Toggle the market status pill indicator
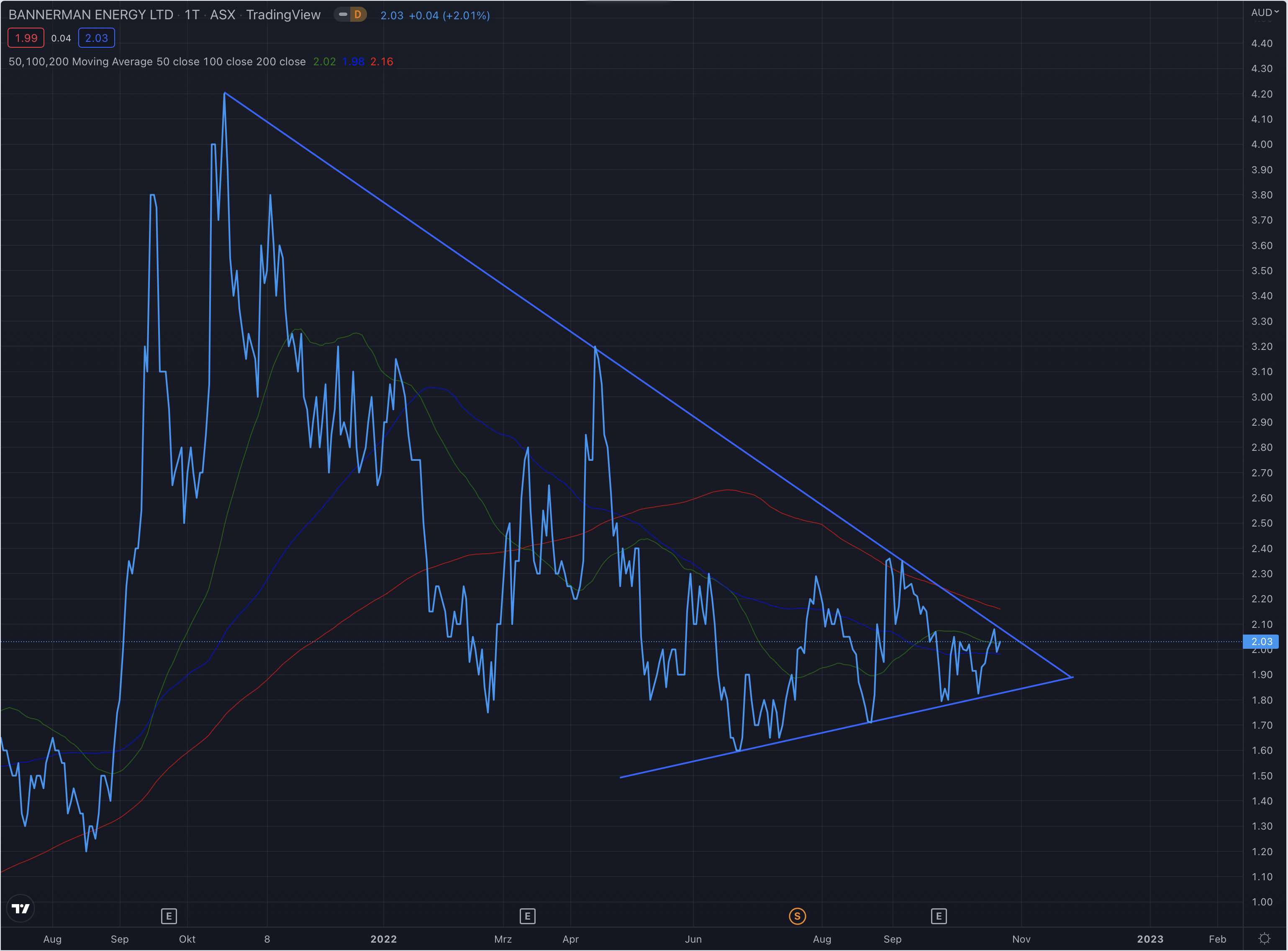1288x951 pixels. [343, 15]
